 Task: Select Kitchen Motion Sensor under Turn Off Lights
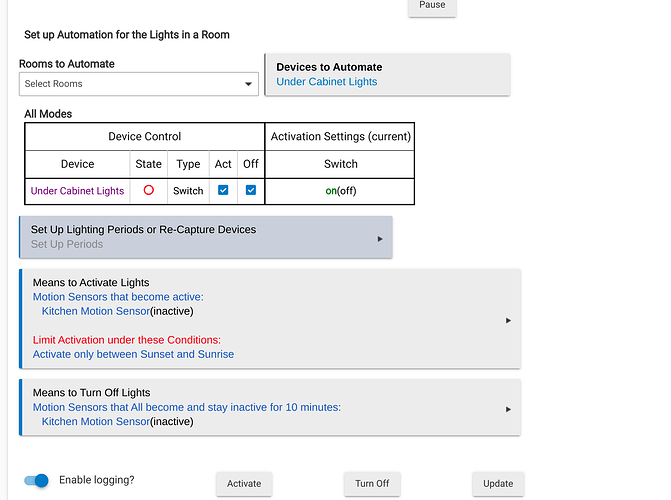[x=117, y=422]
